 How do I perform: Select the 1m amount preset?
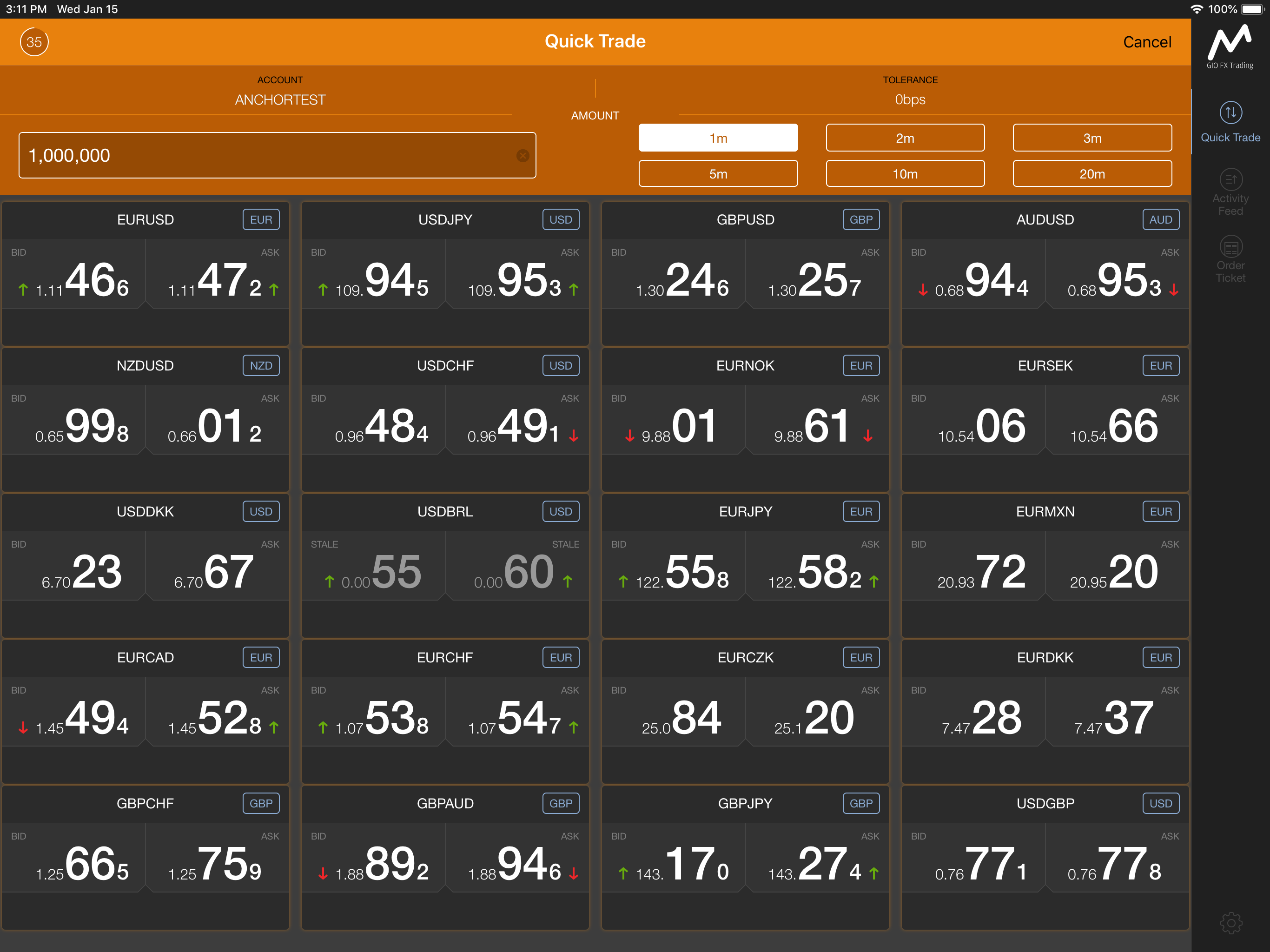pyautogui.click(x=718, y=138)
